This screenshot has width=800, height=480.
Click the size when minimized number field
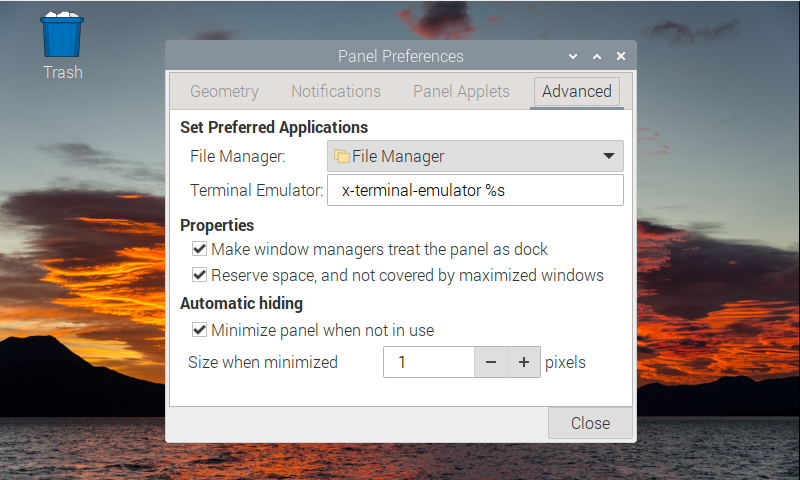tap(428, 362)
